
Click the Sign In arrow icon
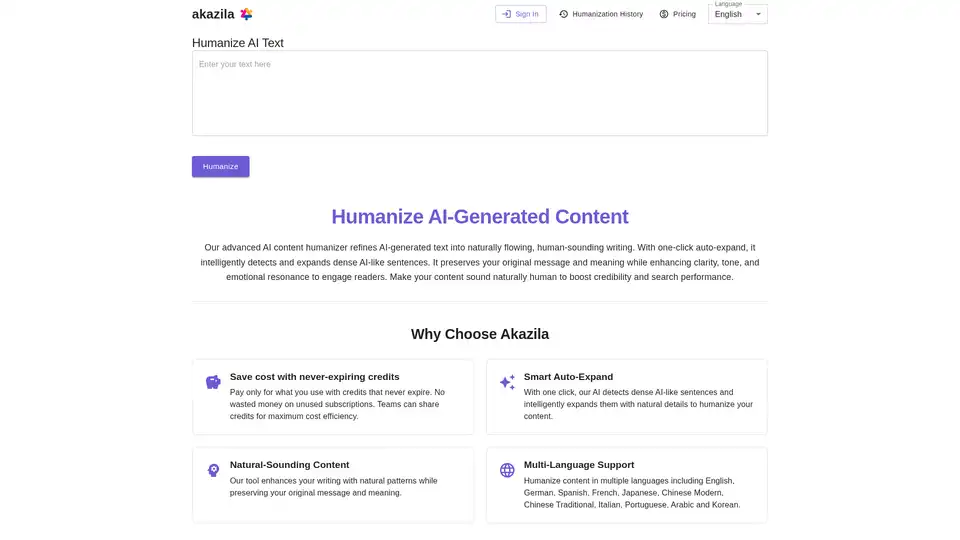[x=506, y=14]
